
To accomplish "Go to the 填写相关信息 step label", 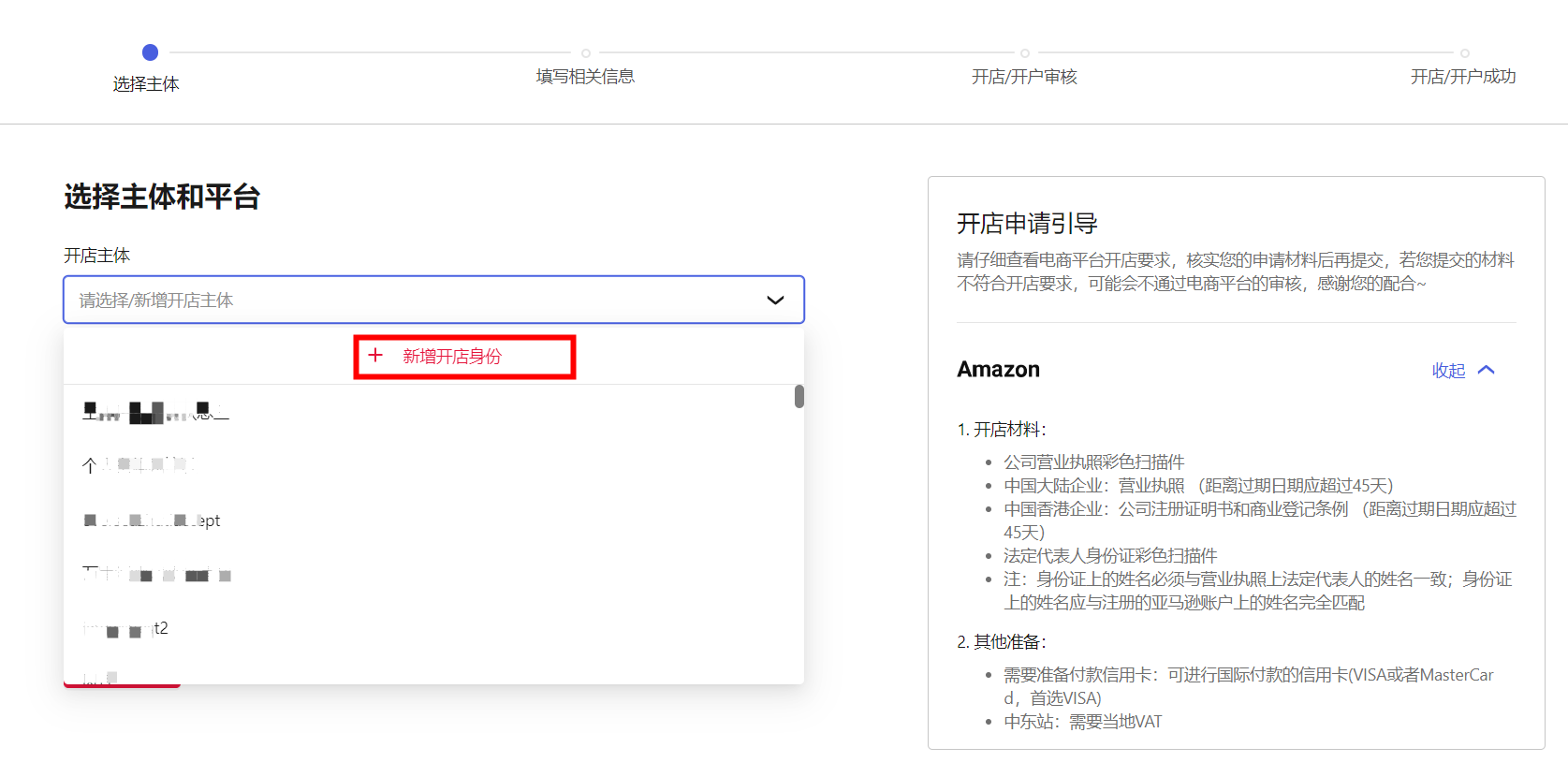I will tap(585, 77).
